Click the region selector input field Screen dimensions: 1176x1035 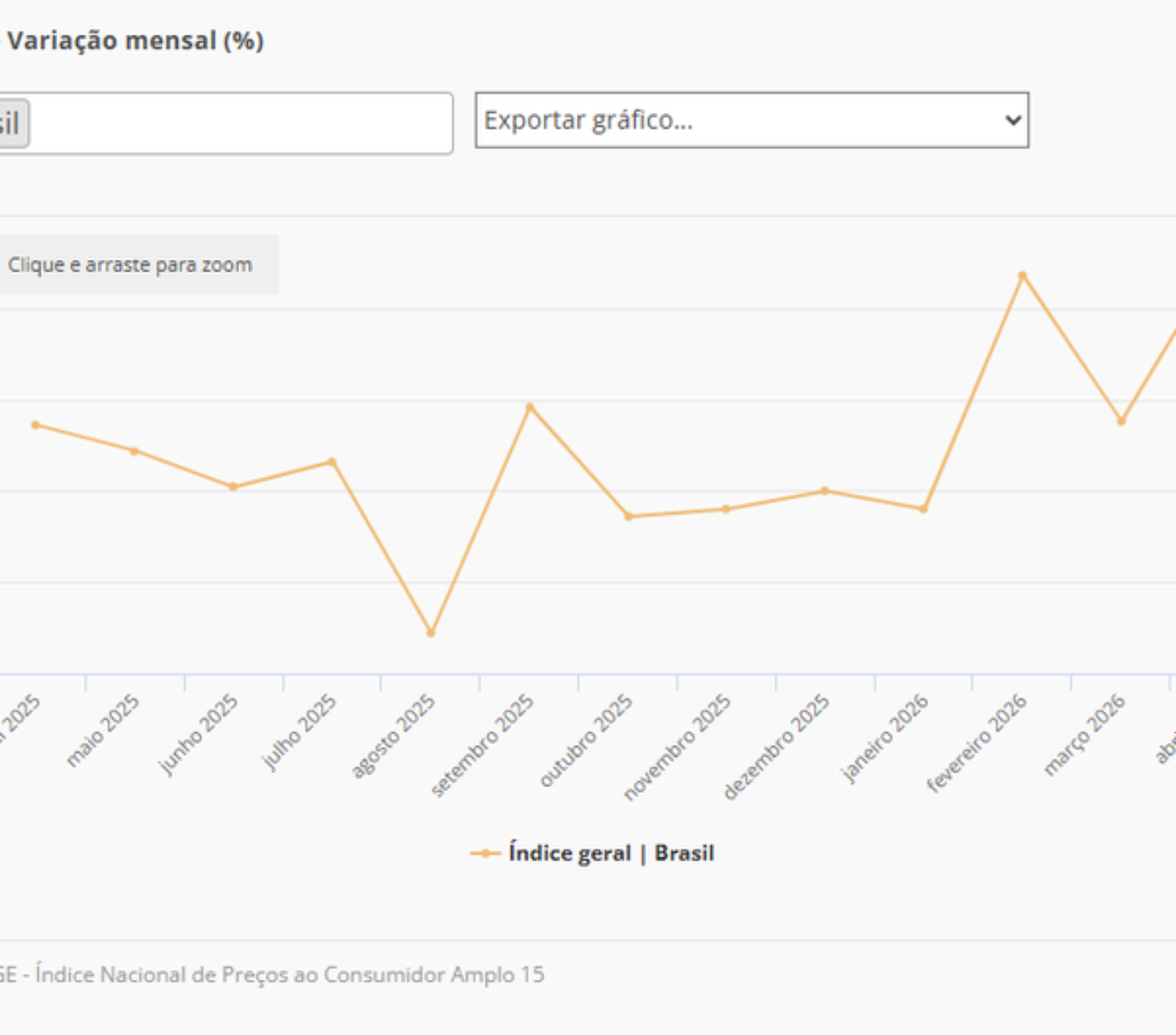point(226,124)
